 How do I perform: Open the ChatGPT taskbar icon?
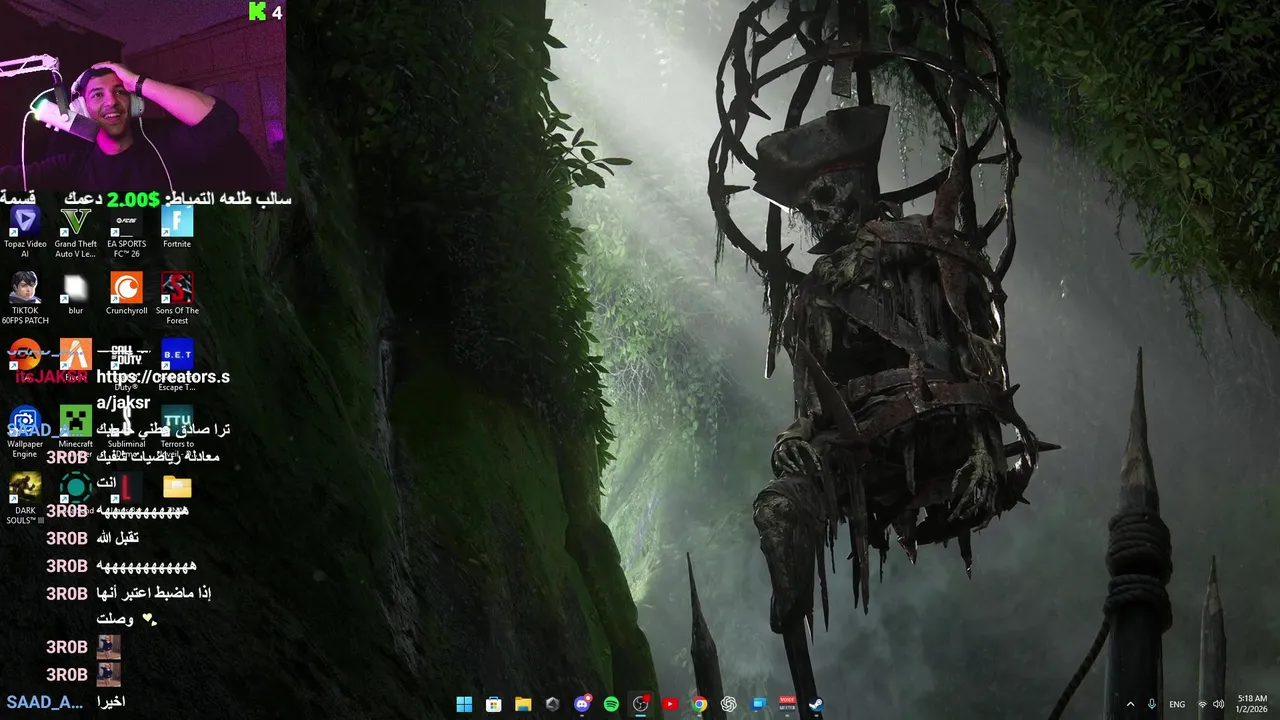pos(729,704)
